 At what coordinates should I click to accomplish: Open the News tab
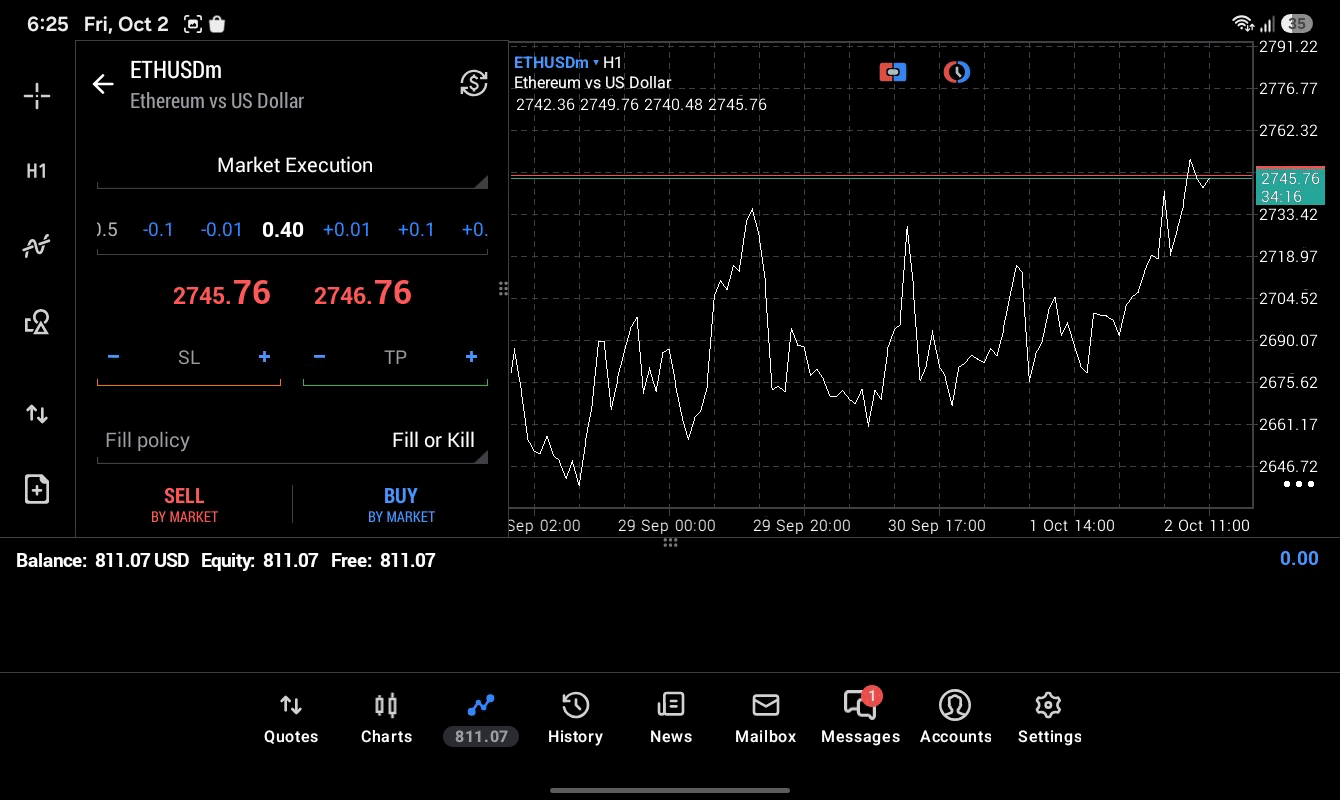671,719
